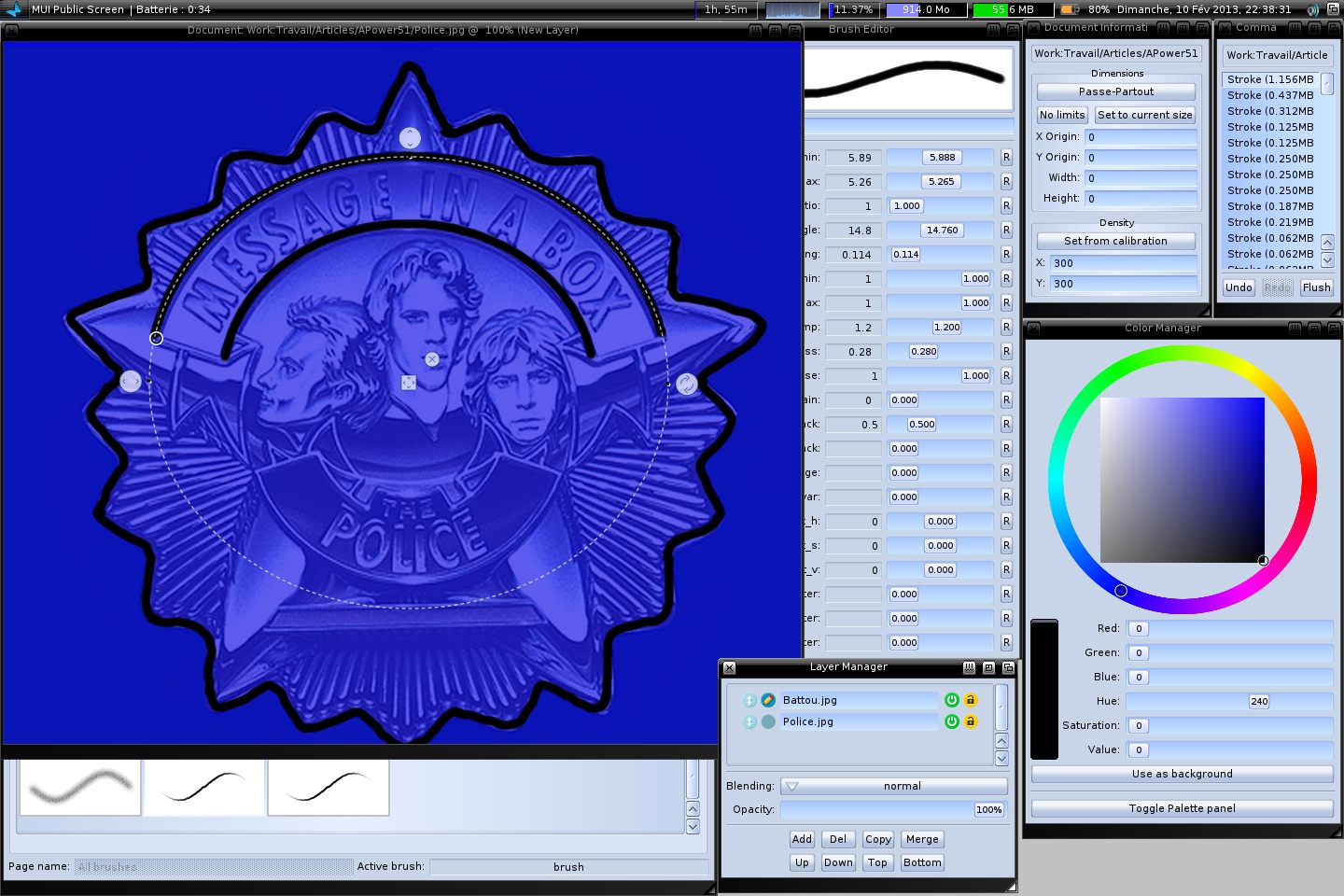Click the move handle of Police.jpg layer
1344x896 pixels.
749,721
